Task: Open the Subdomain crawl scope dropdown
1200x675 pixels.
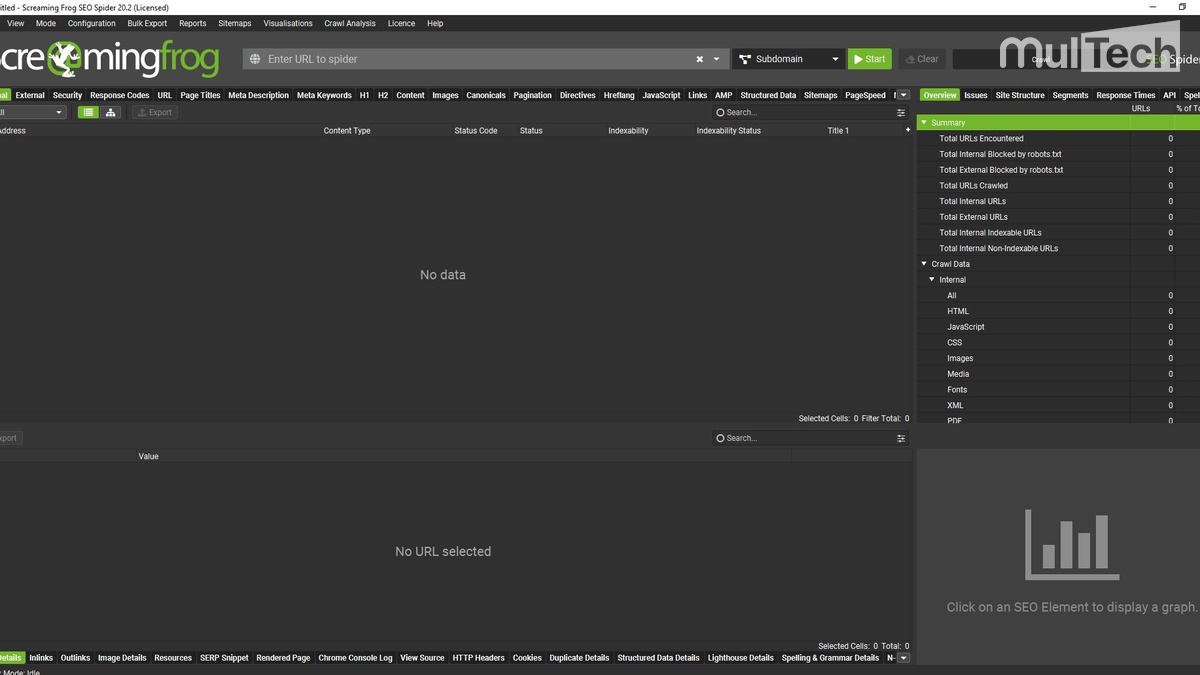Action: 788,59
